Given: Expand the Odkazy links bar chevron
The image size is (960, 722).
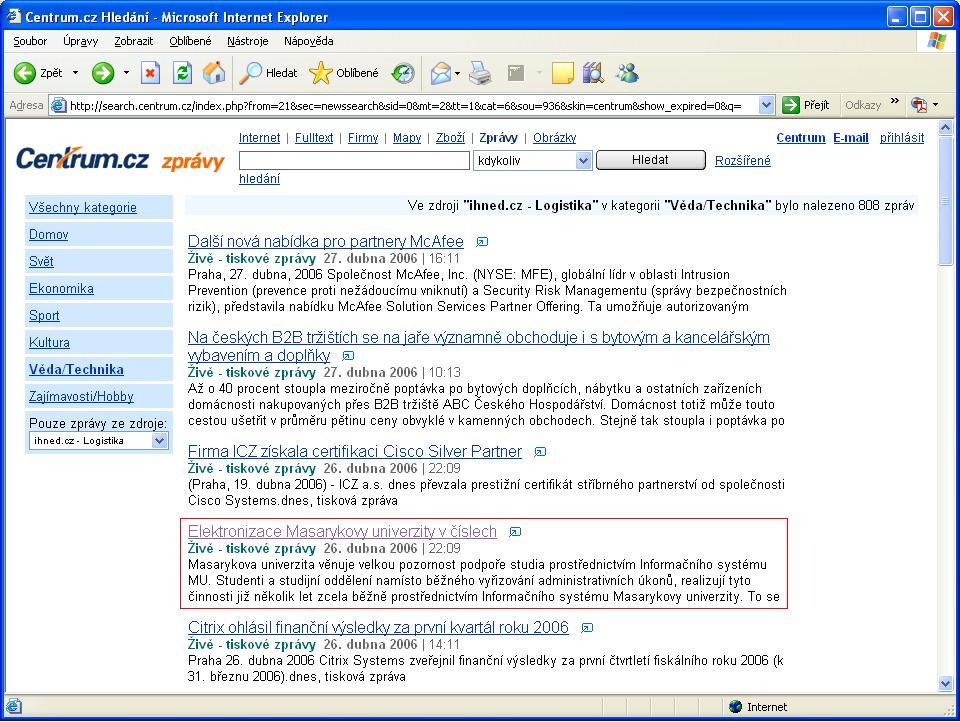Looking at the screenshot, I should [894, 101].
